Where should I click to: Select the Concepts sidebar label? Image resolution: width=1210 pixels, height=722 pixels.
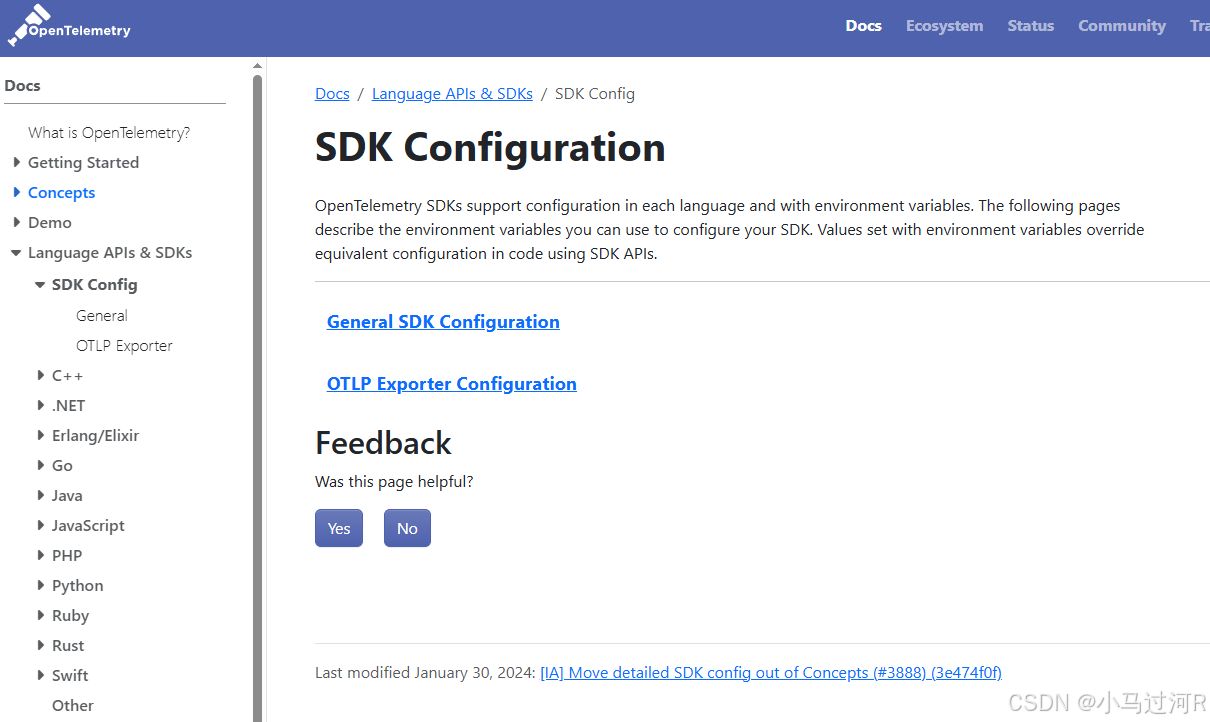(x=62, y=193)
